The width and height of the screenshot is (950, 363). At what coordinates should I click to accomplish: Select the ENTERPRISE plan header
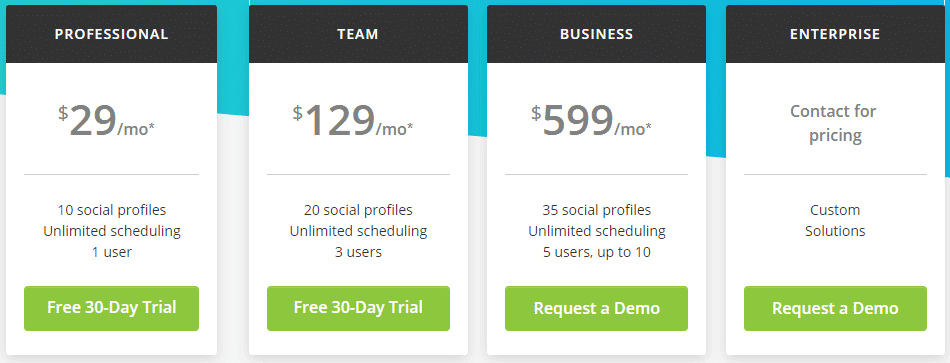coord(835,34)
